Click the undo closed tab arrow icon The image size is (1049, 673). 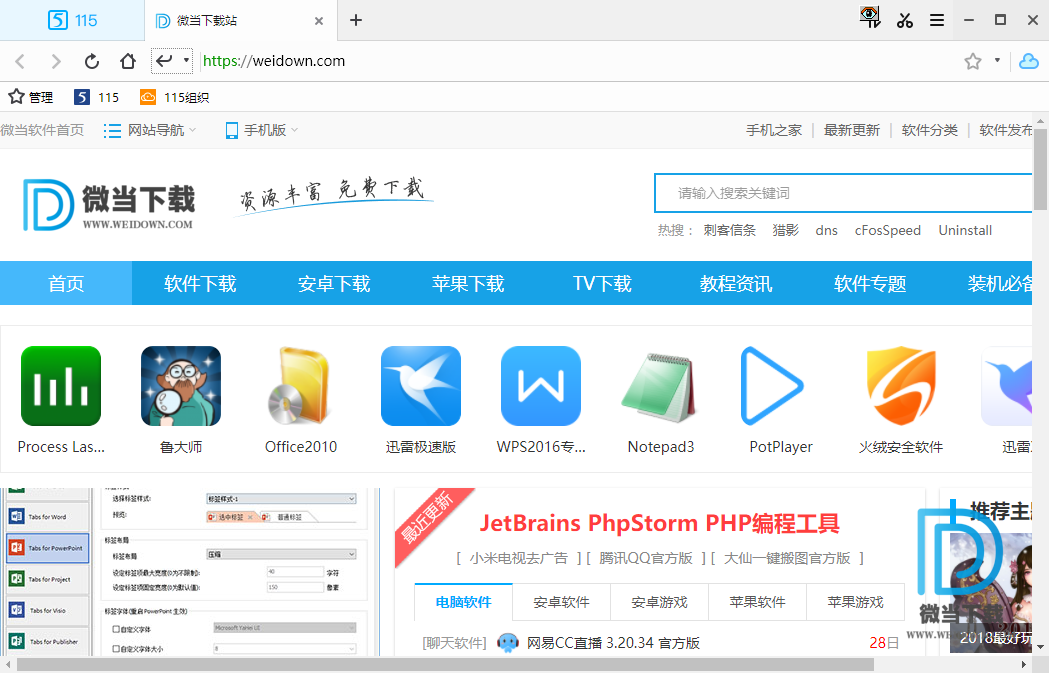click(x=164, y=61)
